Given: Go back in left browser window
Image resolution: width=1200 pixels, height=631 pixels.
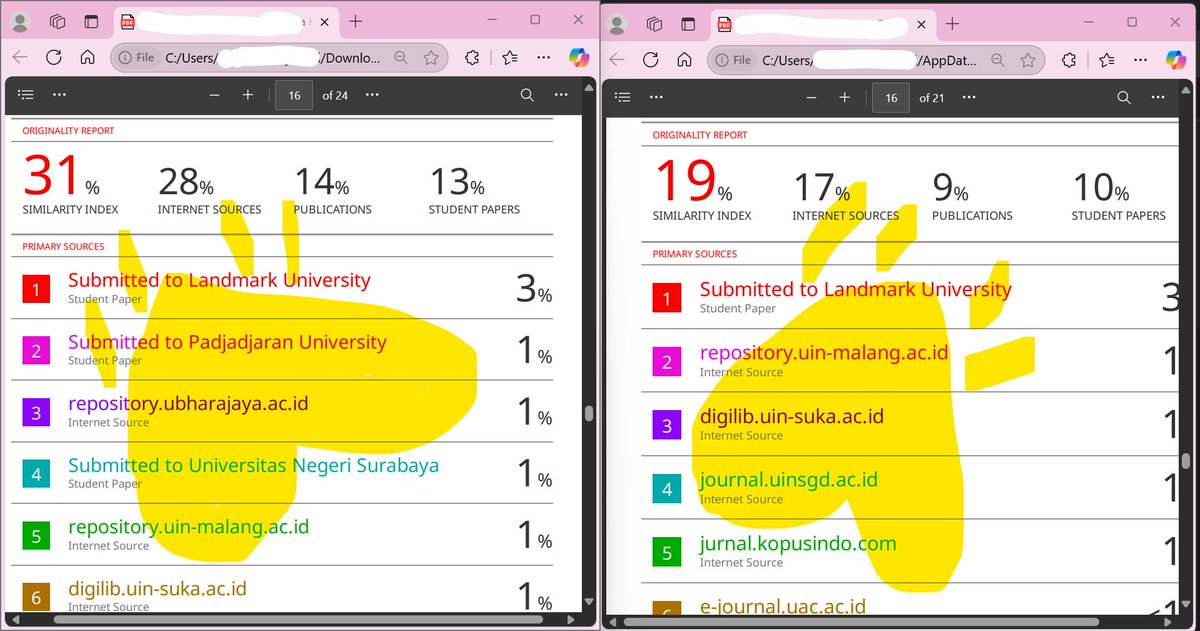Looking at the screenshot, I should [x=20, y=58].
